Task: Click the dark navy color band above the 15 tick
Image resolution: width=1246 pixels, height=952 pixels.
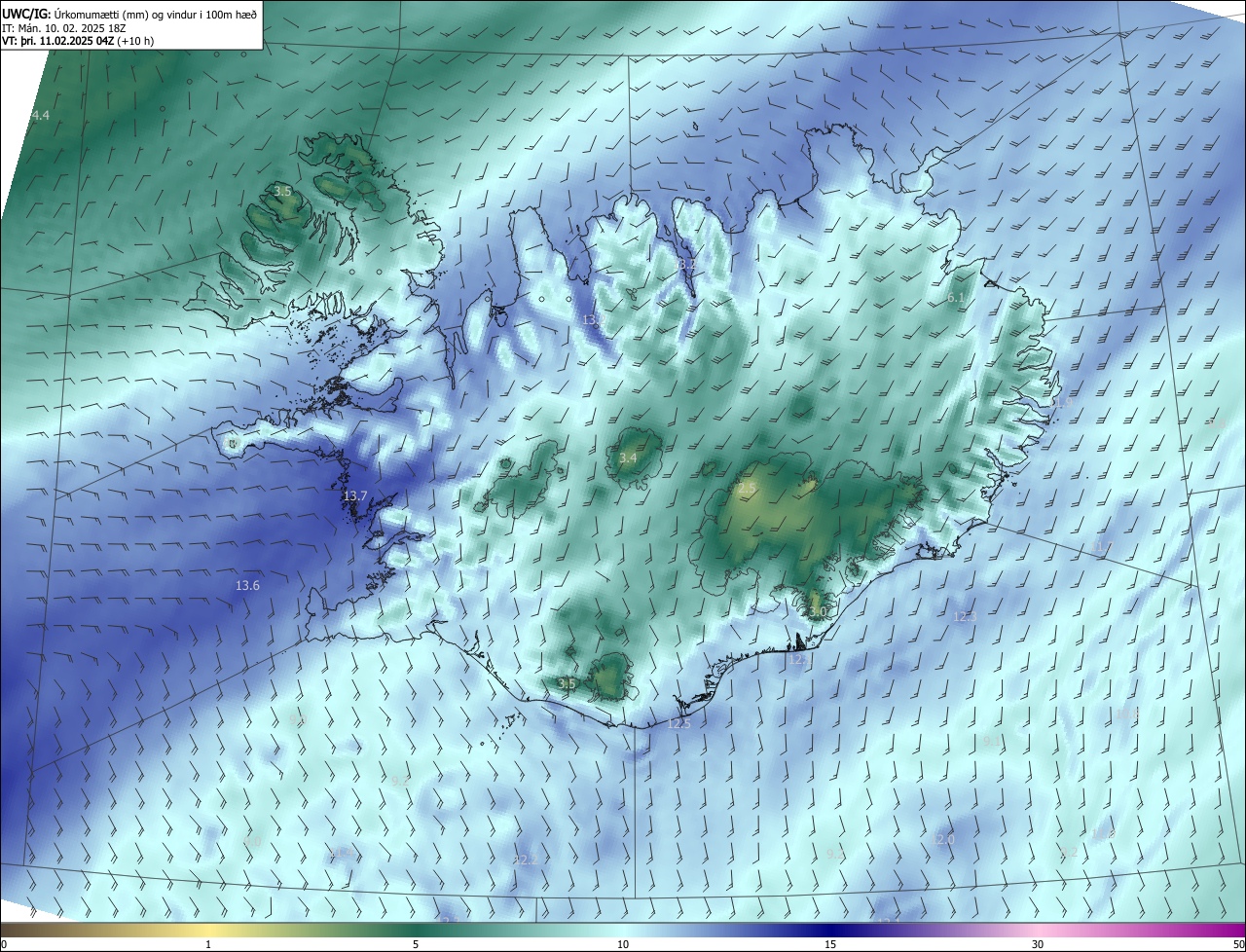Action: [x=830, y=931]
